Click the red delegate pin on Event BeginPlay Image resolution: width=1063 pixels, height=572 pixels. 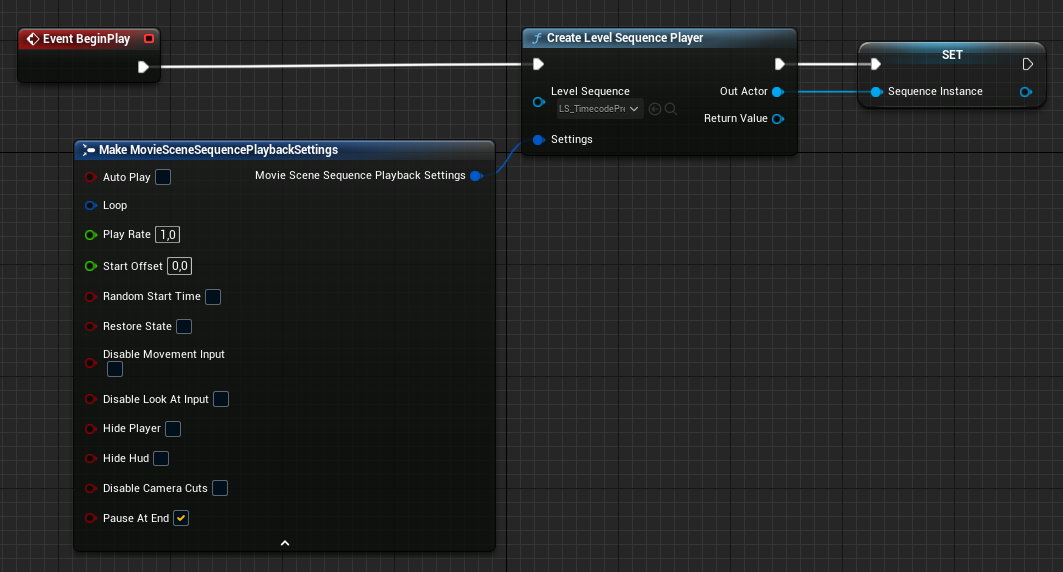click(149, 39)
